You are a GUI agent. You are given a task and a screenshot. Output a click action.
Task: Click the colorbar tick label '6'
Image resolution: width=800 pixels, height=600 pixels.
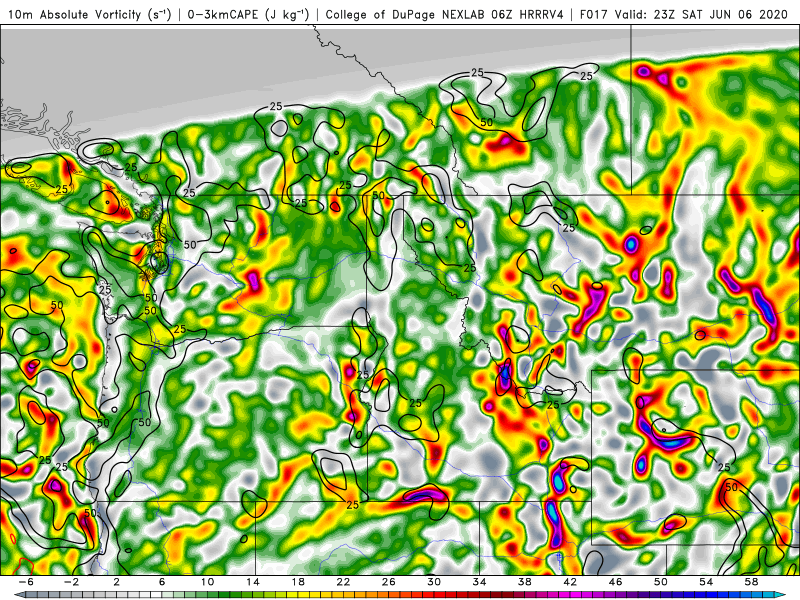[162, 582]
